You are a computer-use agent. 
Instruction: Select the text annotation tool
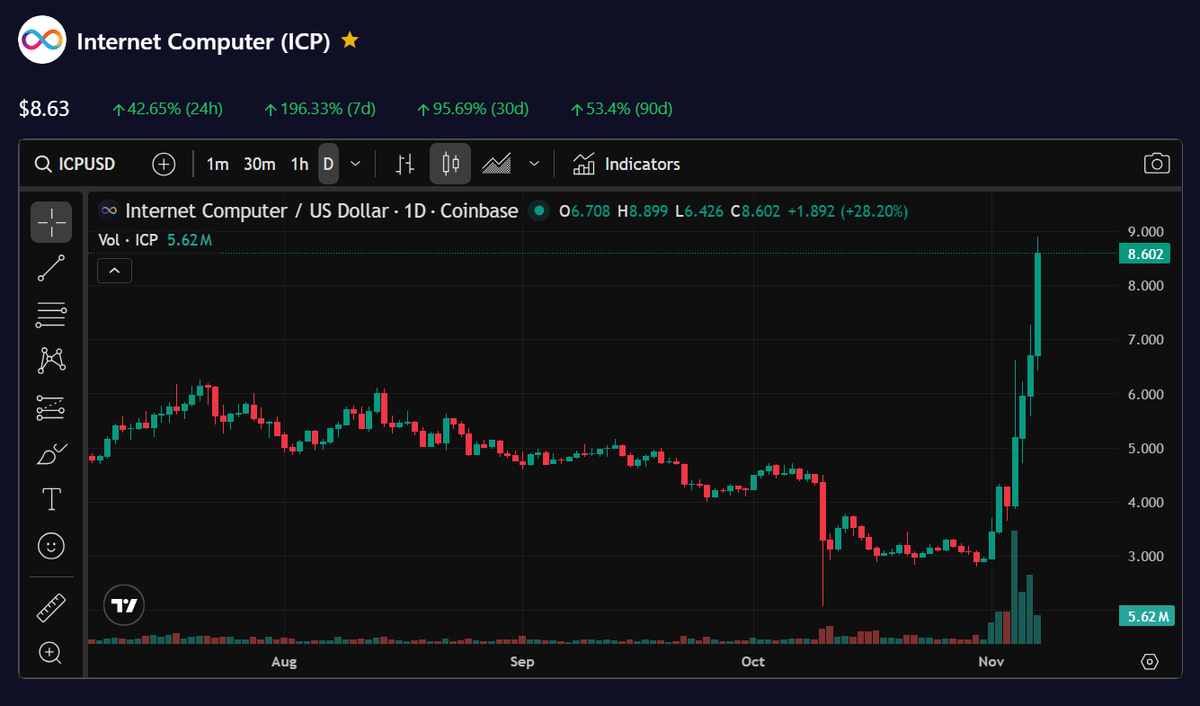51,499
